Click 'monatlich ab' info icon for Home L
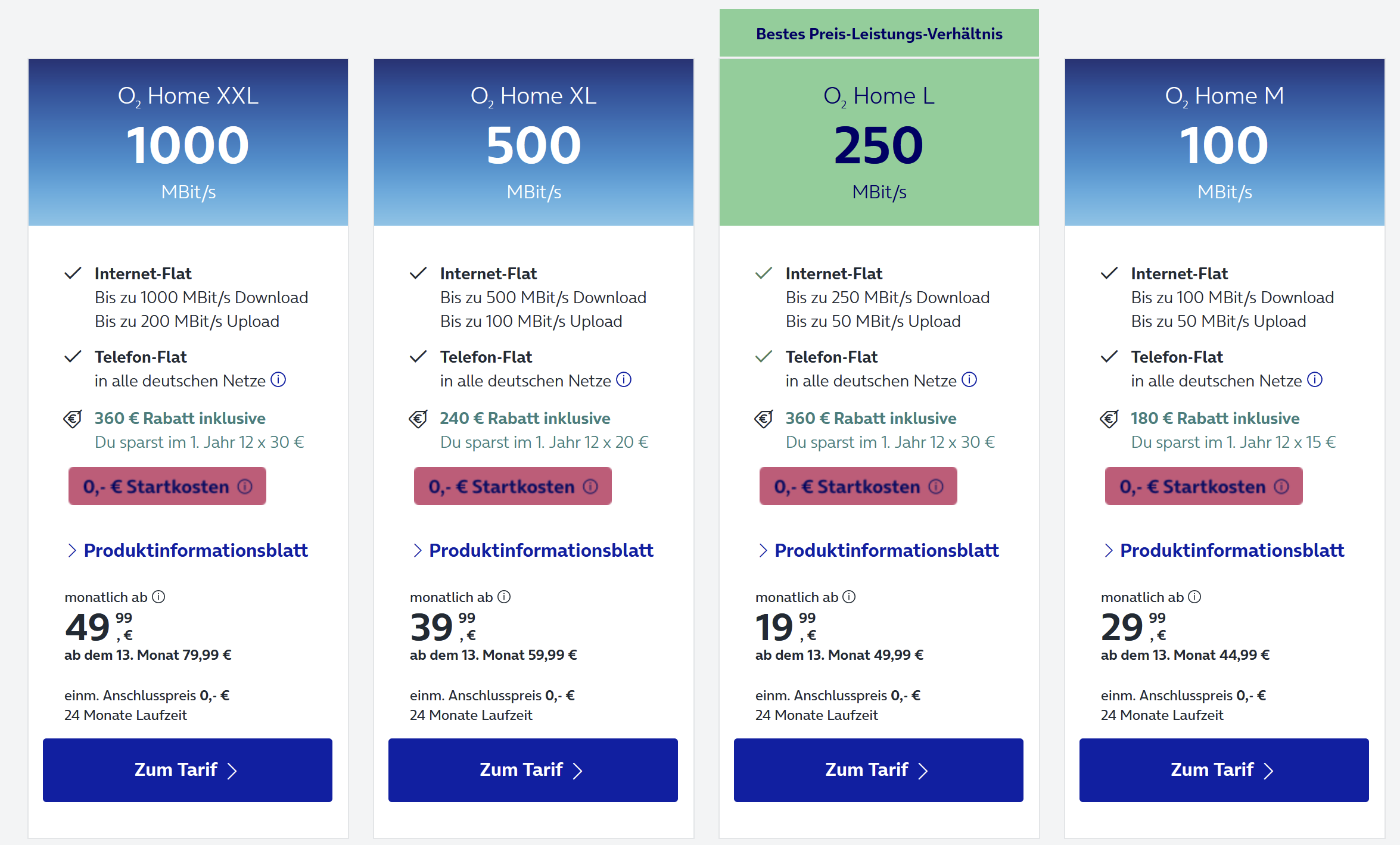Viewport: 1400px width, 845px height. 849,597
